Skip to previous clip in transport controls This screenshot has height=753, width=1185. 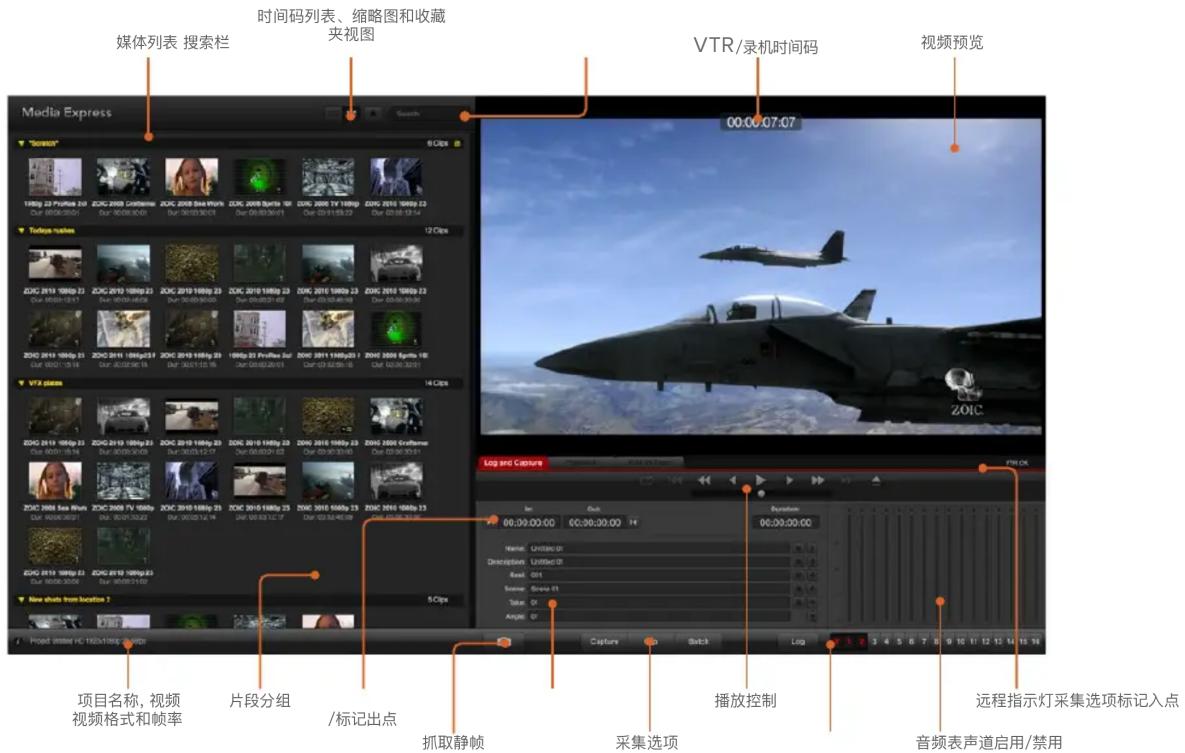676,480
